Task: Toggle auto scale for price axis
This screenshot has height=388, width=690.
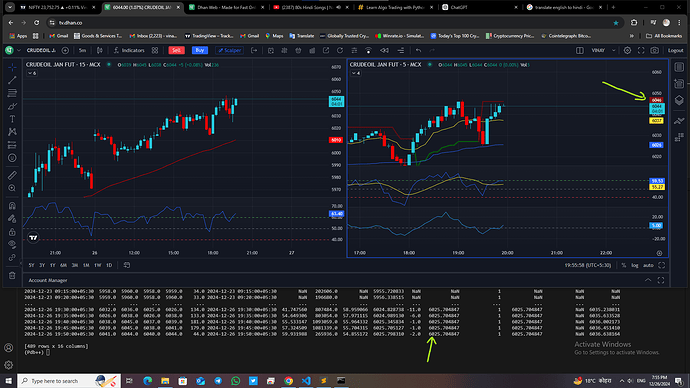Action: click(x=648, y=265)
